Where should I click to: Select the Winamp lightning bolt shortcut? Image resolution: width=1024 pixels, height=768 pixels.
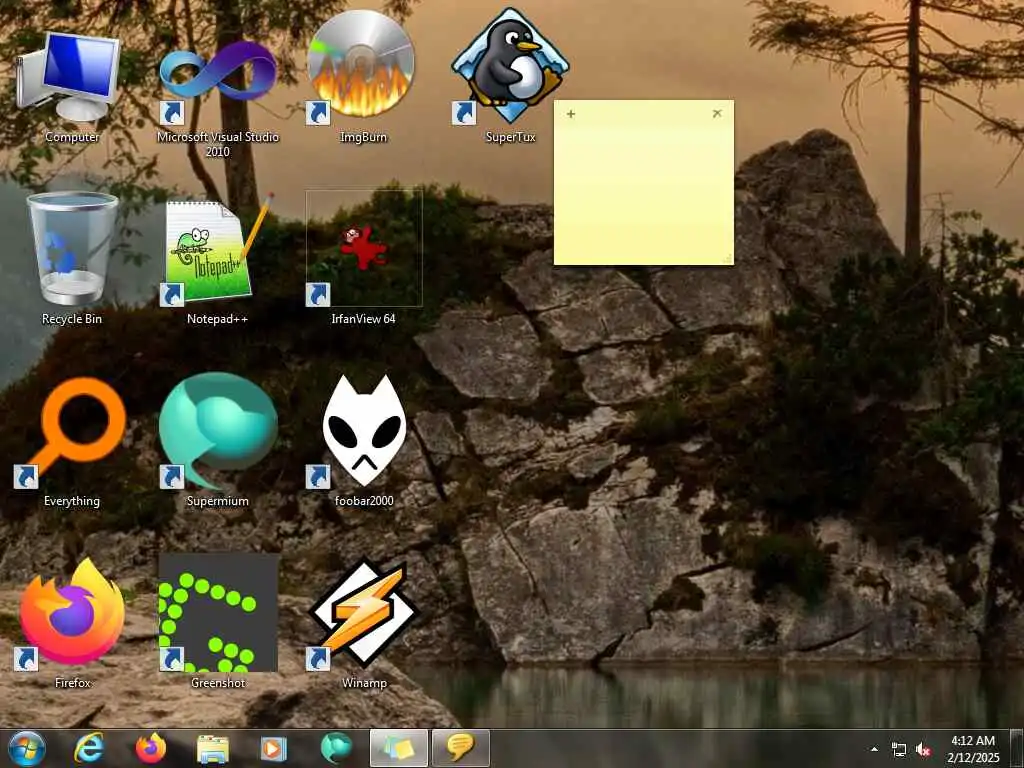point(364,613)
